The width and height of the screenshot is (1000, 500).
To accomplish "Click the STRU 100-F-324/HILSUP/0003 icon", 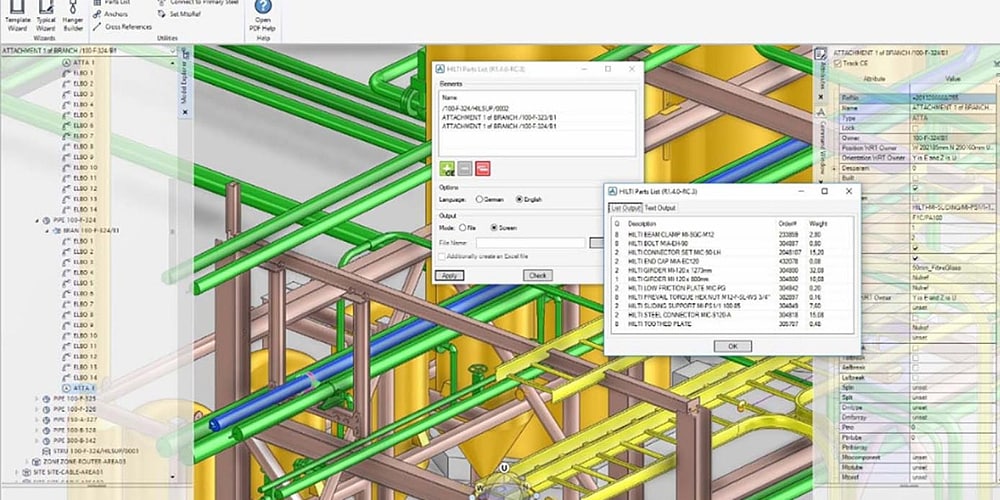I will 46,451.
